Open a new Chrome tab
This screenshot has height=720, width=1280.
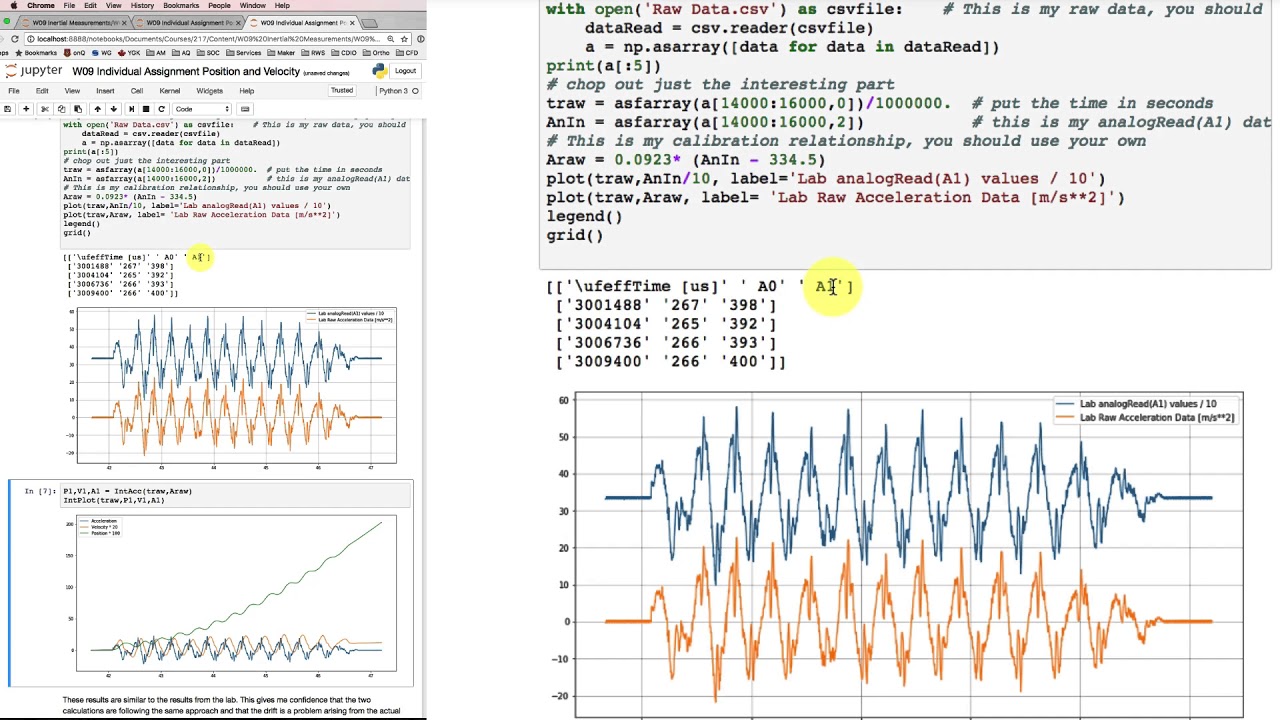369,23
